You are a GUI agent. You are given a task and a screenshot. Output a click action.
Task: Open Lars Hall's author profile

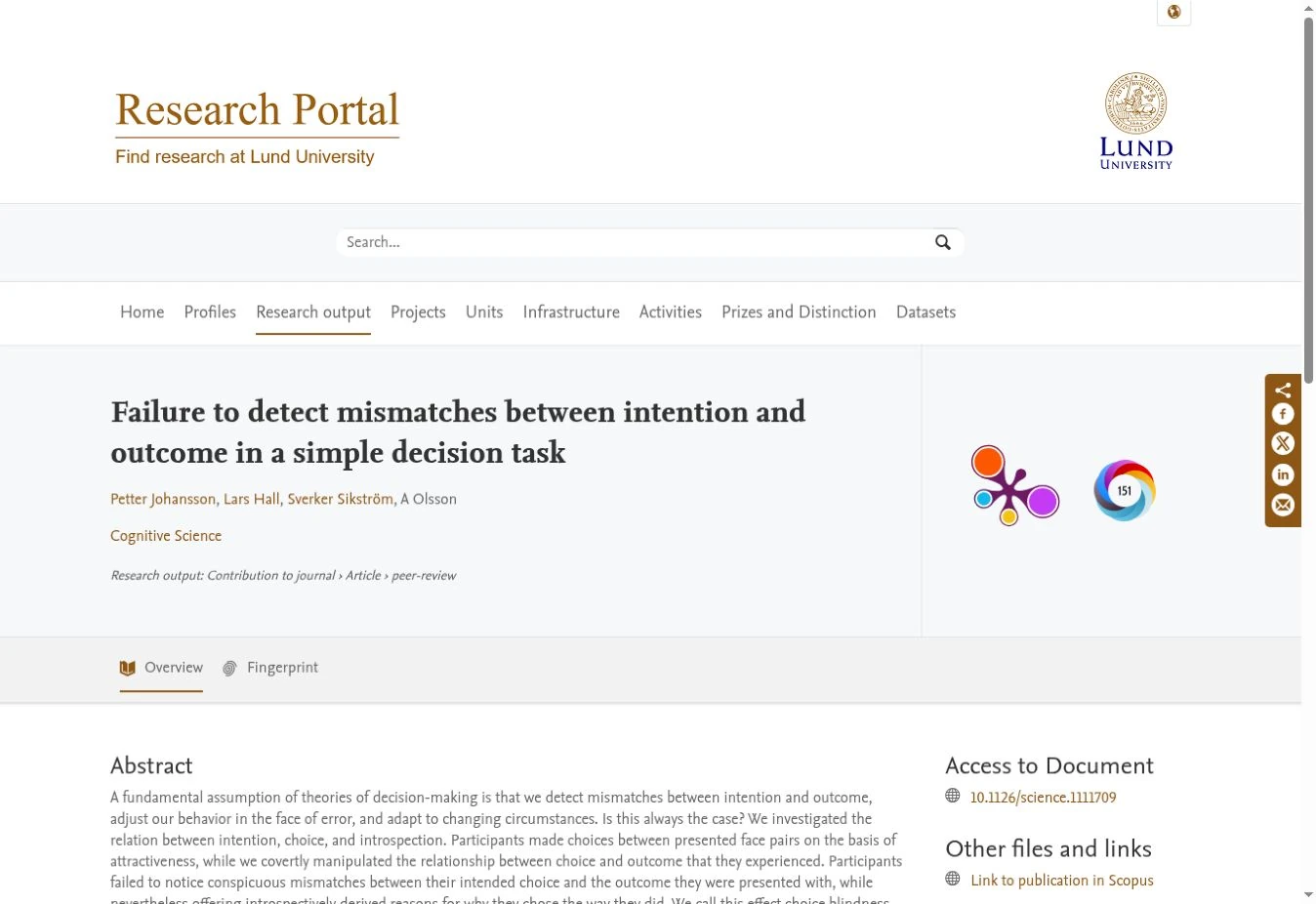[252, 499]
